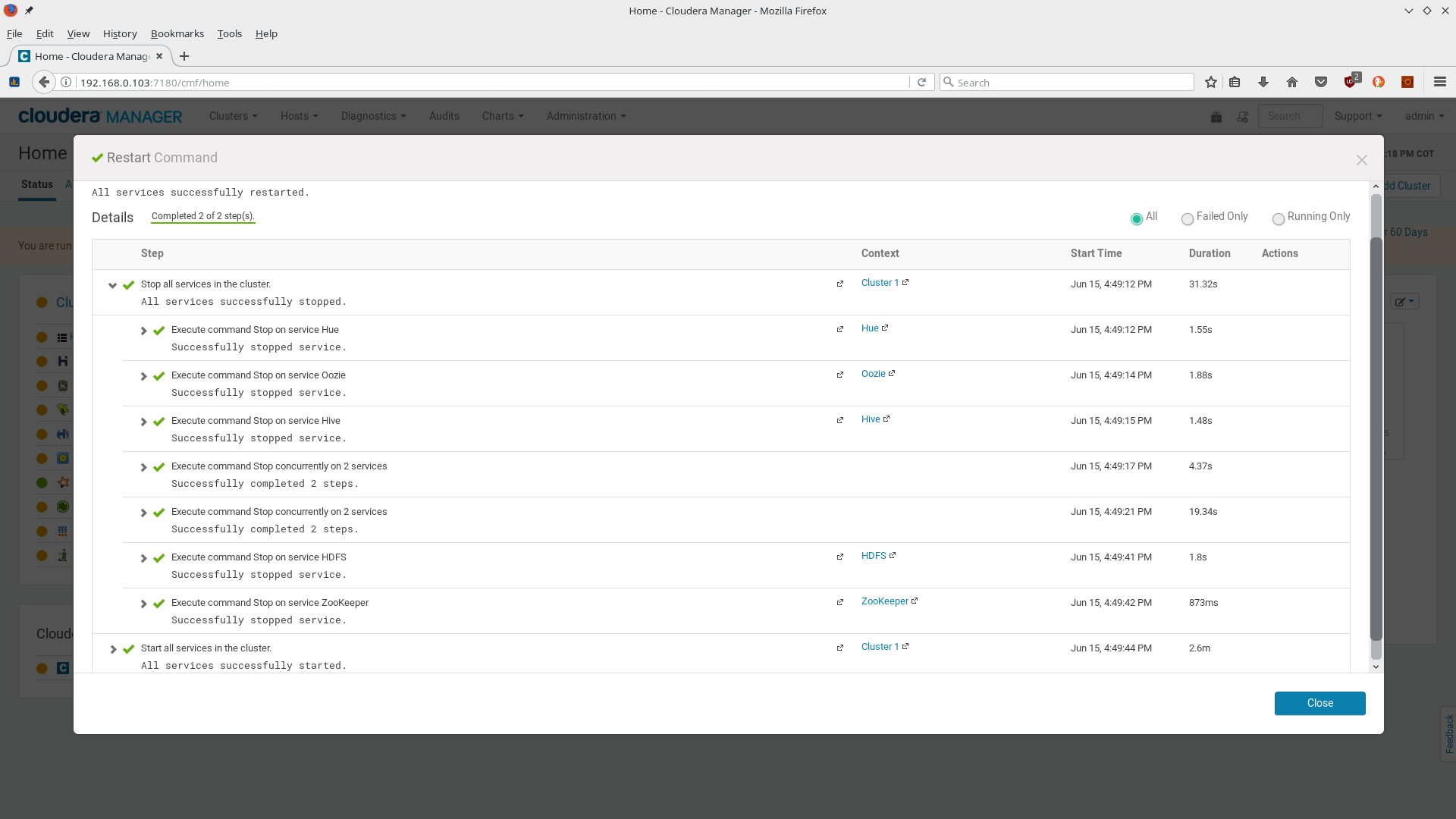
Task: Open Start all services step popout icon
Action: [x=839, y=648]
